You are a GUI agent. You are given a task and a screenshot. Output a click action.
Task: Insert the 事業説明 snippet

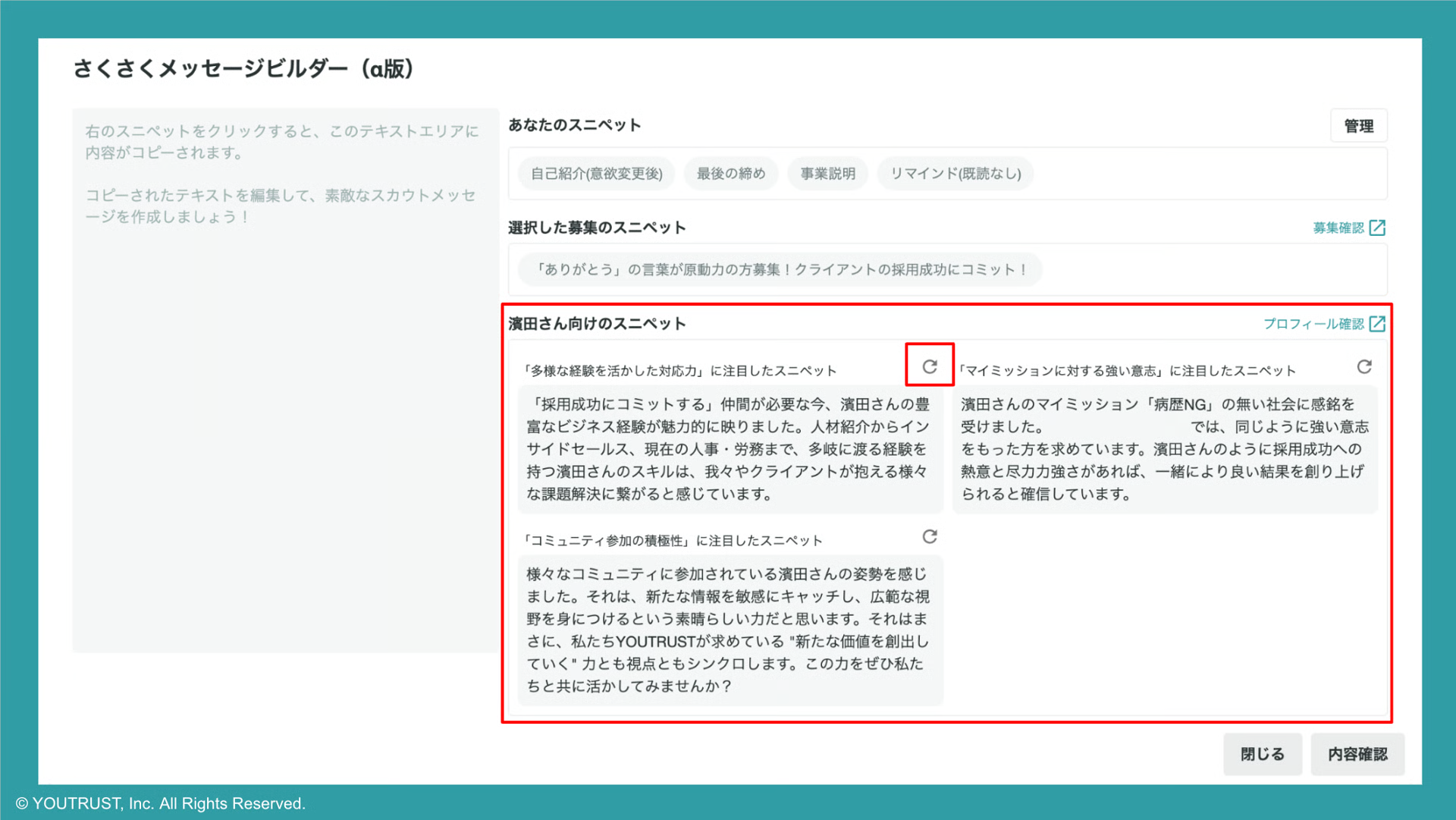click(x=828, y=174)
